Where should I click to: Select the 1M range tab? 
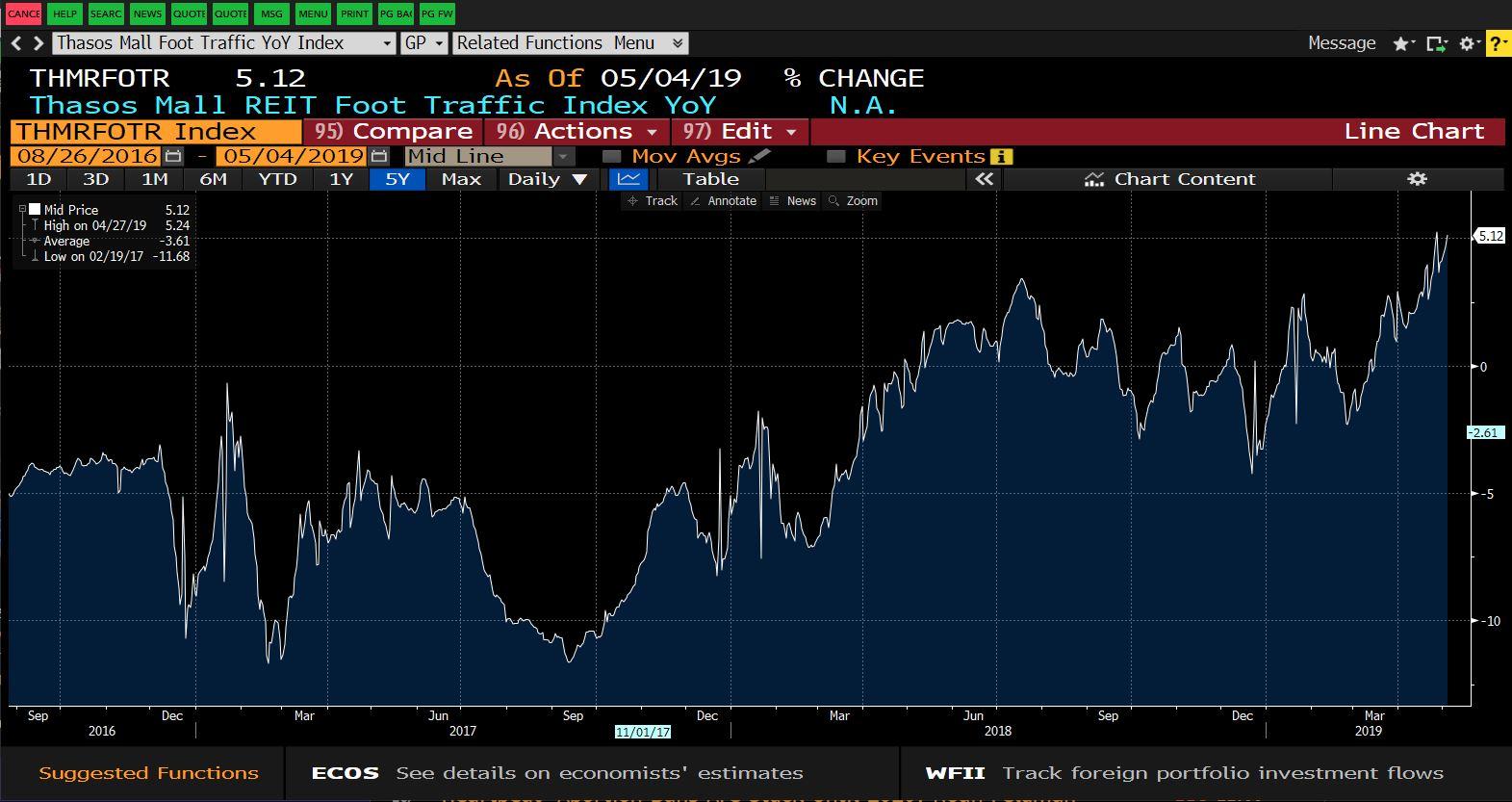click(x=155, y=179)
